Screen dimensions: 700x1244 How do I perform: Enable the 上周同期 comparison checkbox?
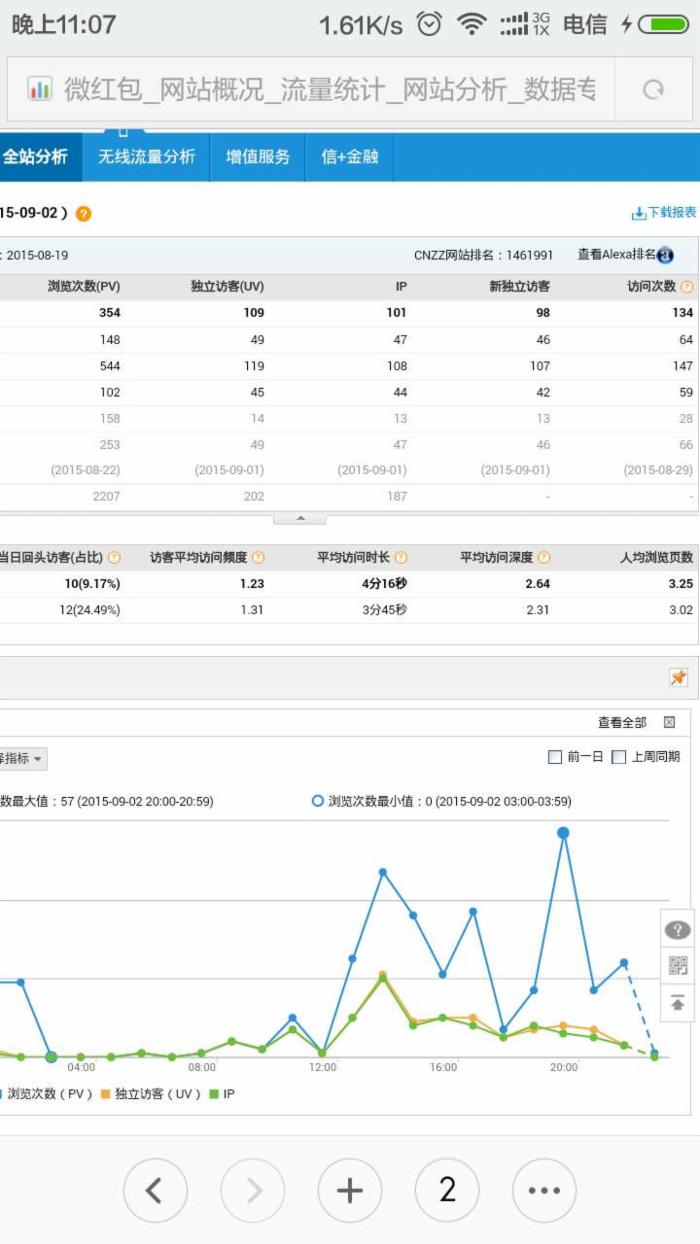619,757
